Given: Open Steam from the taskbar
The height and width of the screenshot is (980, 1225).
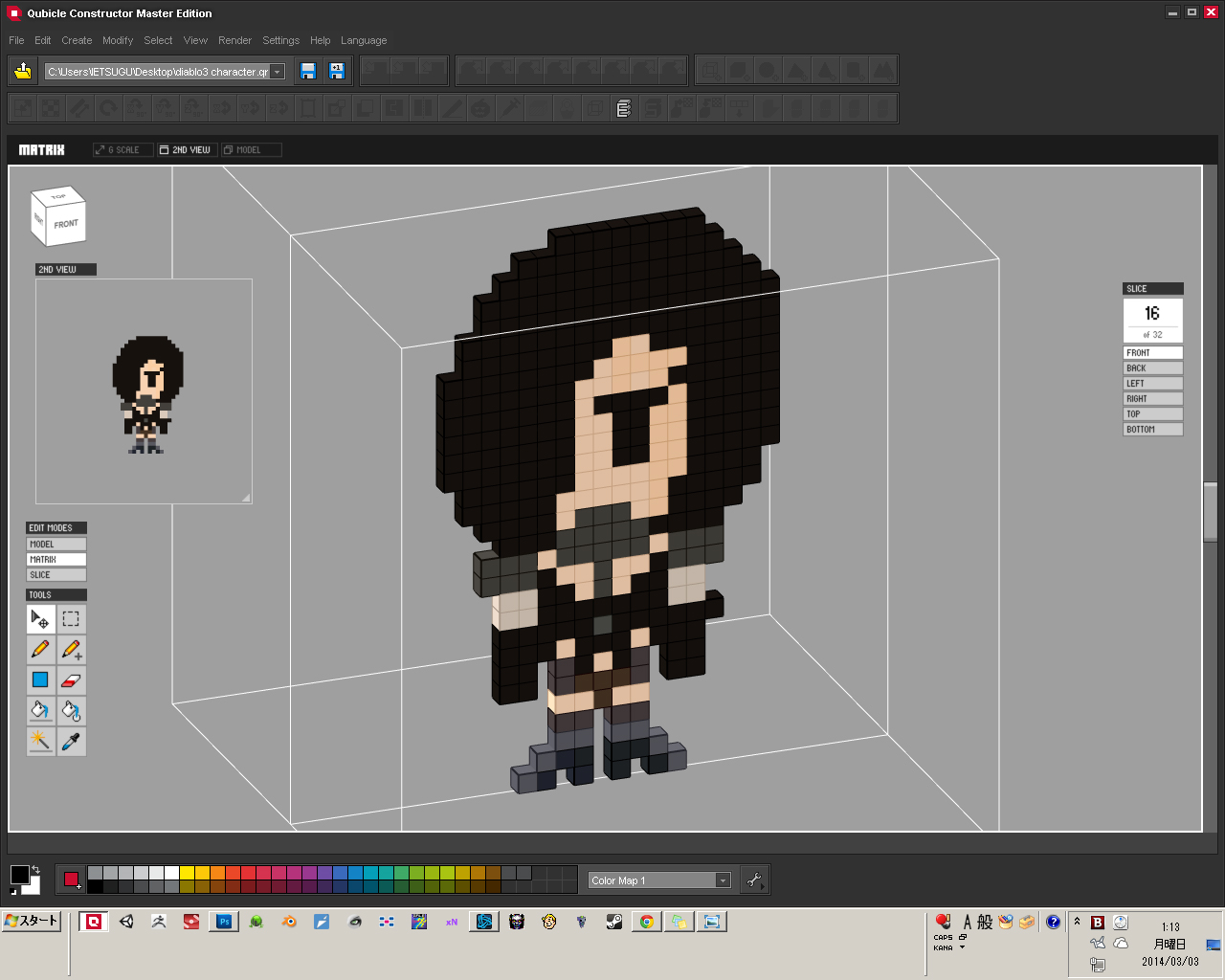Looking at the screenshot, I should click(614, 922).
